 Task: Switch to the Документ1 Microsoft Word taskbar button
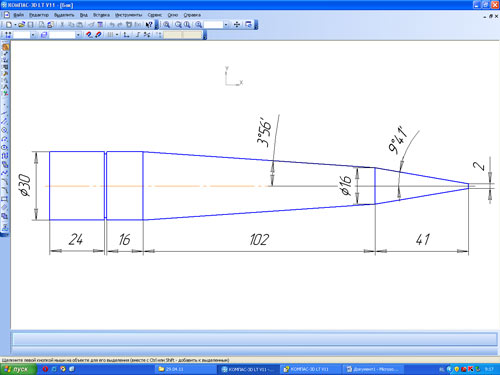point(374,369)
